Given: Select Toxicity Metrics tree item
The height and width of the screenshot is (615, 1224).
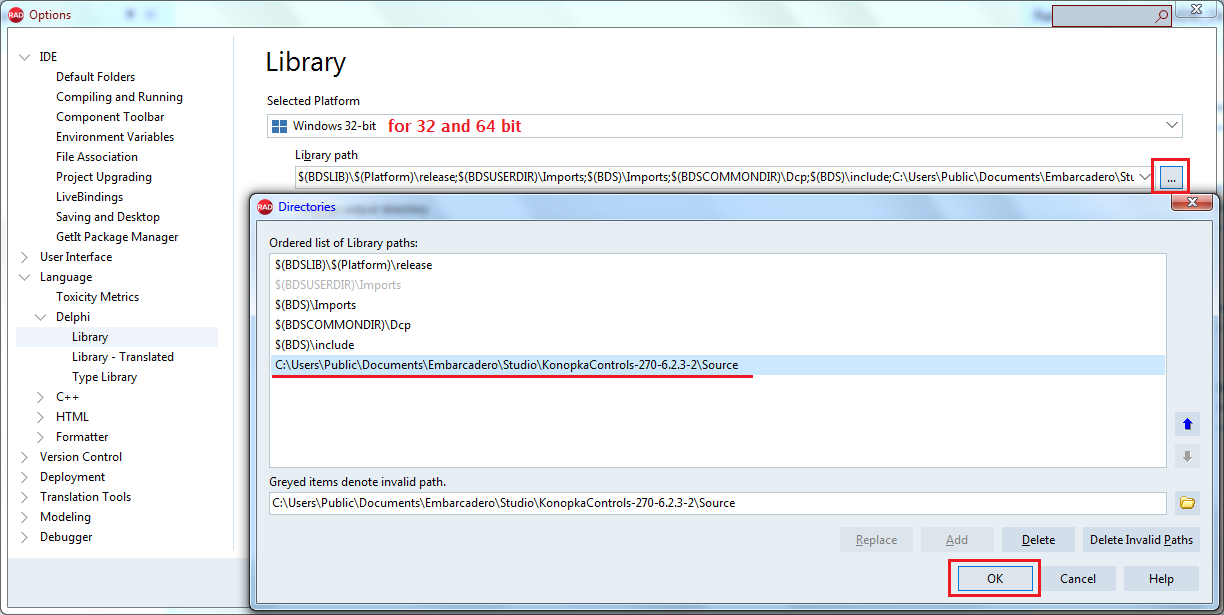Looking at the screenshot, I should point(97,297).
